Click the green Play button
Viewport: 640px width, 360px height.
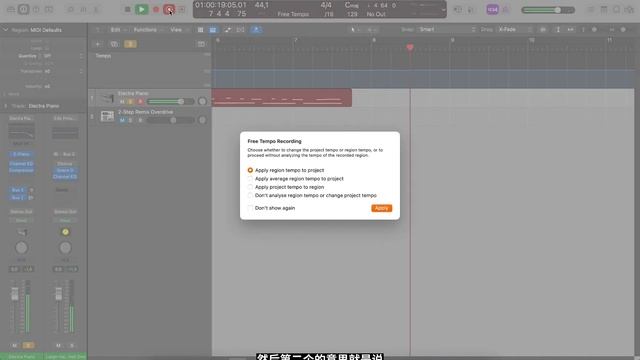[142, 9]
